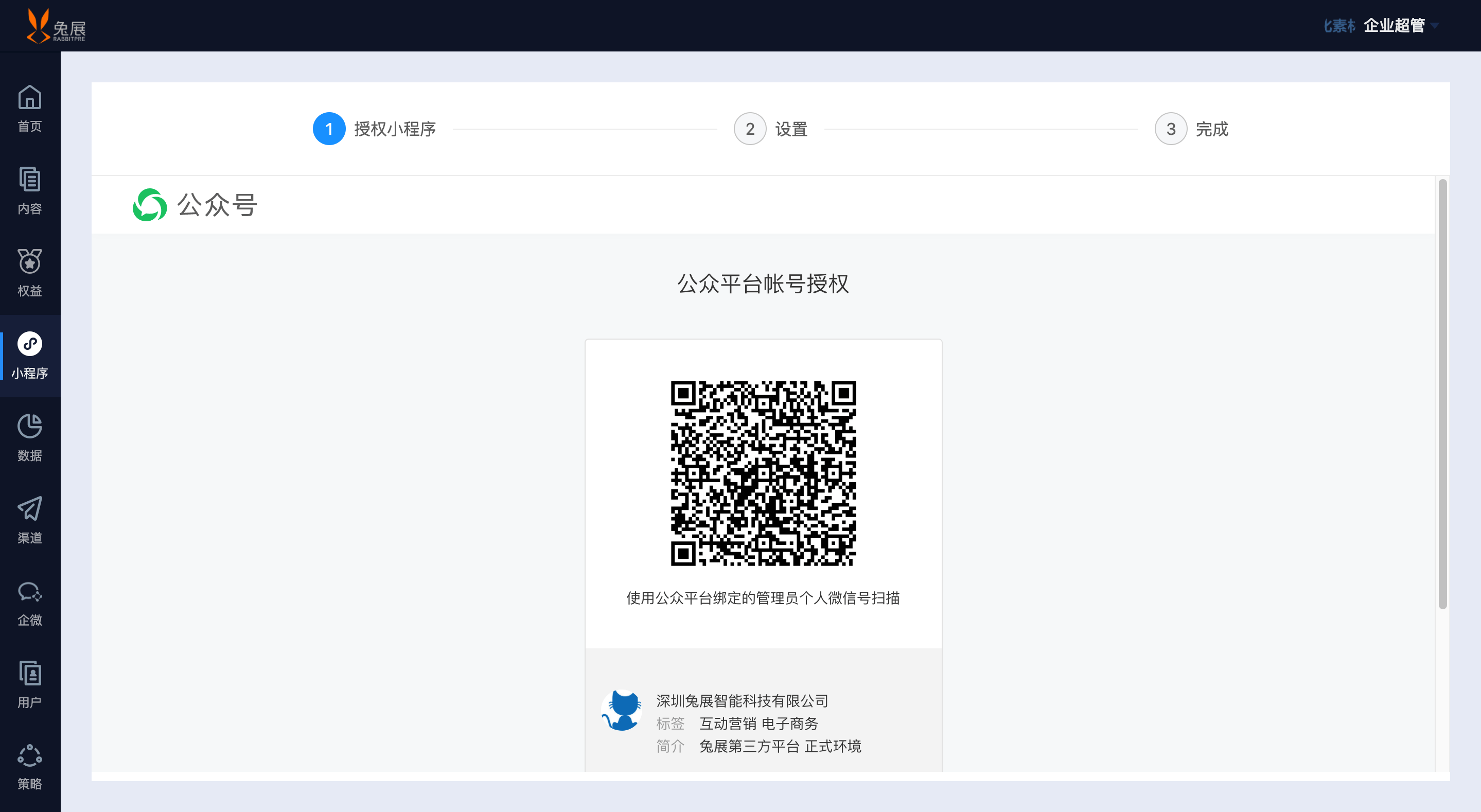1481x812 pixels.
Task: Click the vertical scrollbar of the authorization panel
Action: 1442,394
